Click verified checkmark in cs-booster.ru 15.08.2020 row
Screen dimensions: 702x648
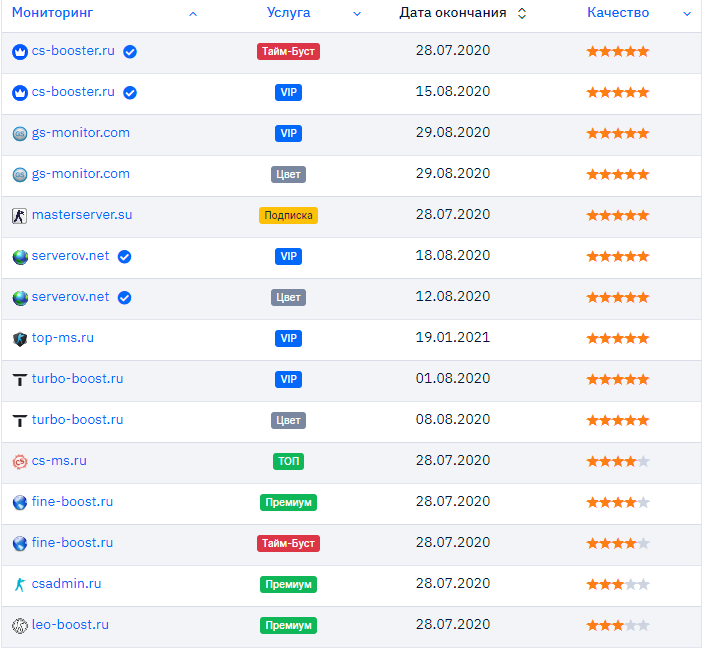pyautogui.click(x=130, y=93)
